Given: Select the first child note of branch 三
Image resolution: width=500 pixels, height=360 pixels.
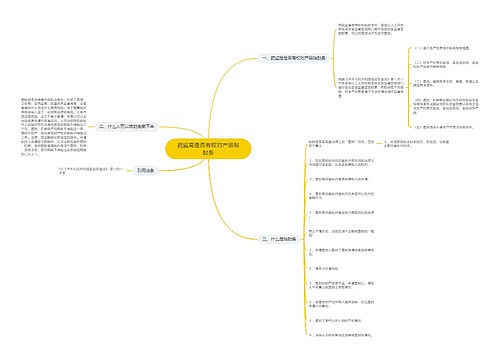Looking at the screenshot, I should tap(341, 144).
